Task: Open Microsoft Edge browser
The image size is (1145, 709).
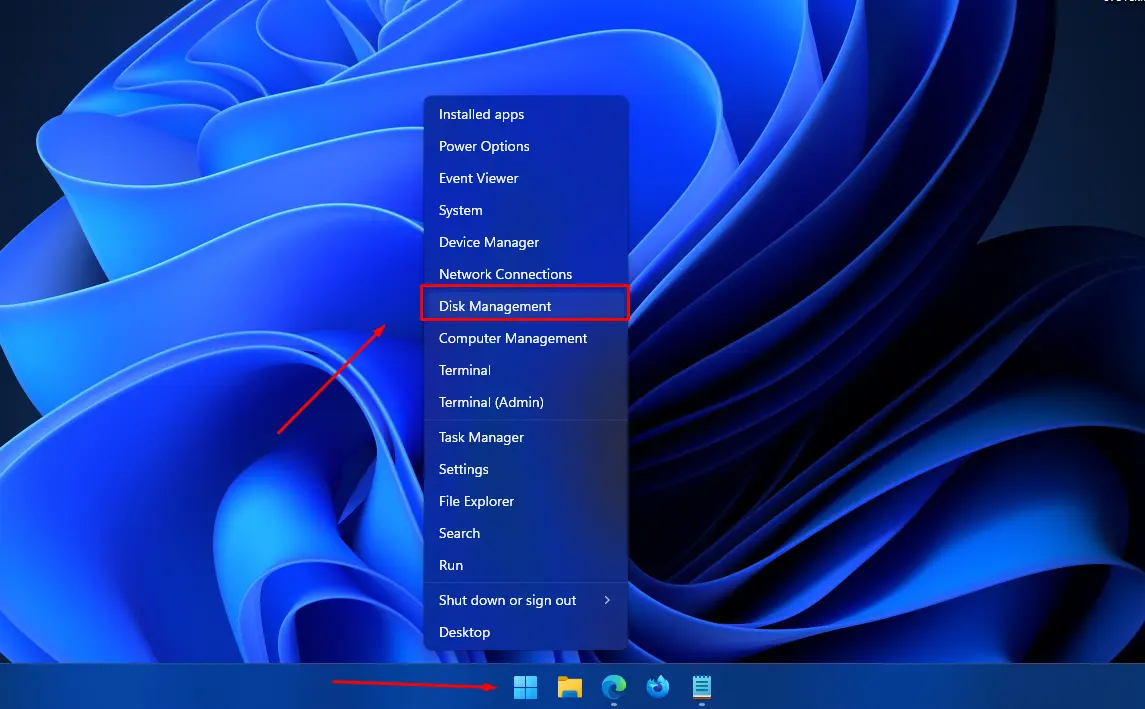Action: click(x=612, y=687)
